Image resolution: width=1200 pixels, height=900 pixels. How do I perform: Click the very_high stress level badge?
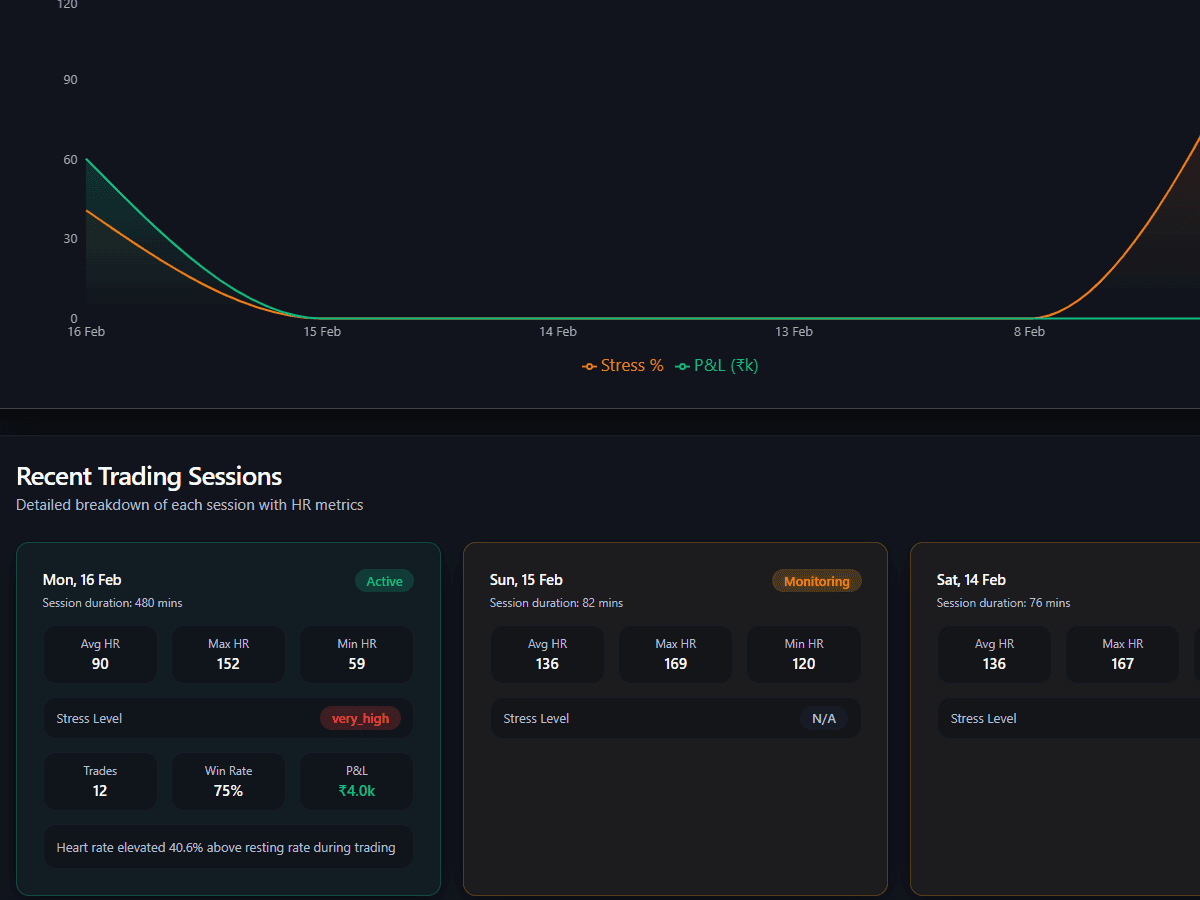[361, 717]
